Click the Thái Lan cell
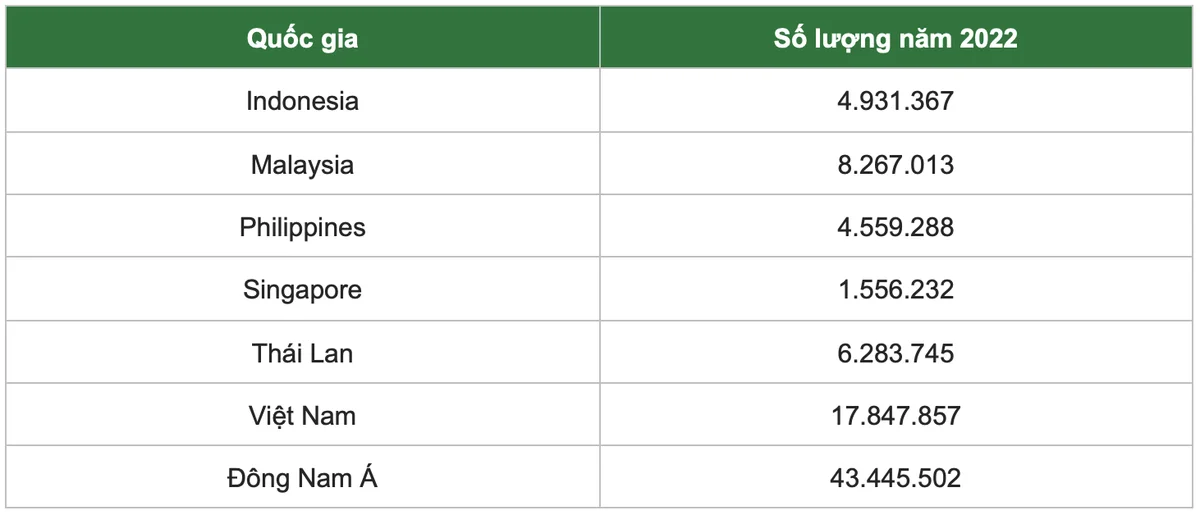The width and height of the screenshot is (1200, 515). 303,353
